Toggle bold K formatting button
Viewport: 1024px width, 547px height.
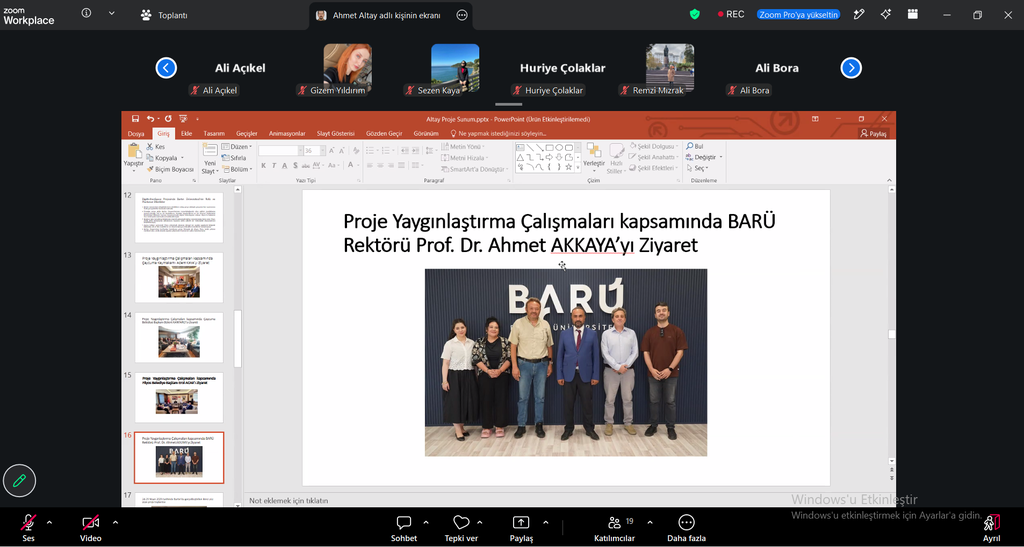(x=264, y=167)
